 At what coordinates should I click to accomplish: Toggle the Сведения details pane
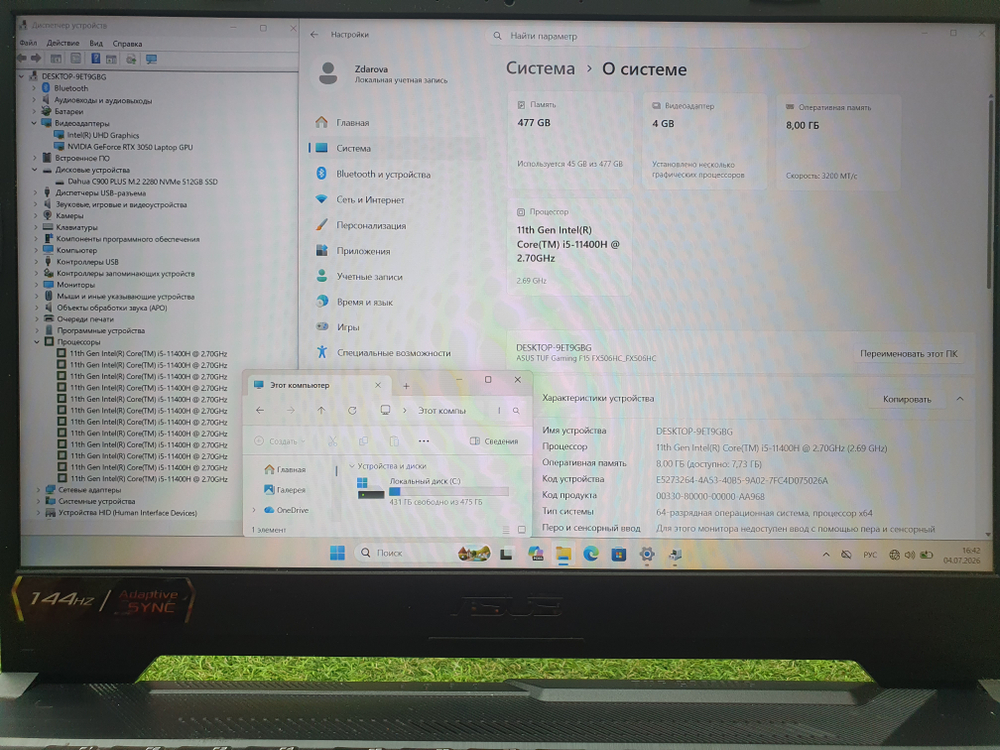[x=494, y=441]
